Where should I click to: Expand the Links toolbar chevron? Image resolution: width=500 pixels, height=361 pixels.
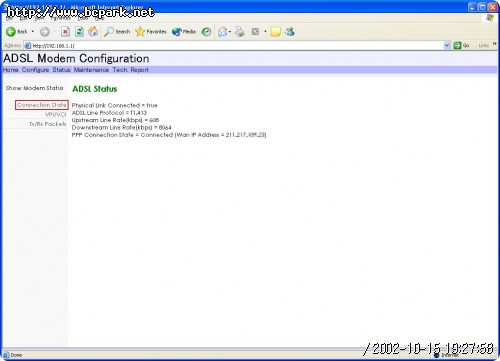click(x=495, y=44)
